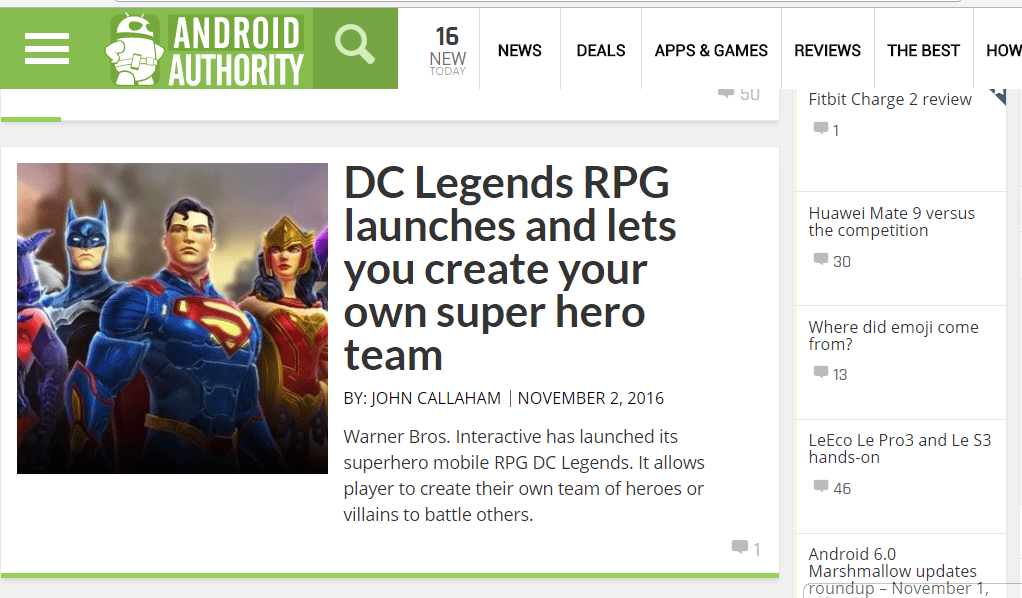Open Fitbit Charge 2 review link
This screenshot has width=1022, height=598.
pos(890,99)
